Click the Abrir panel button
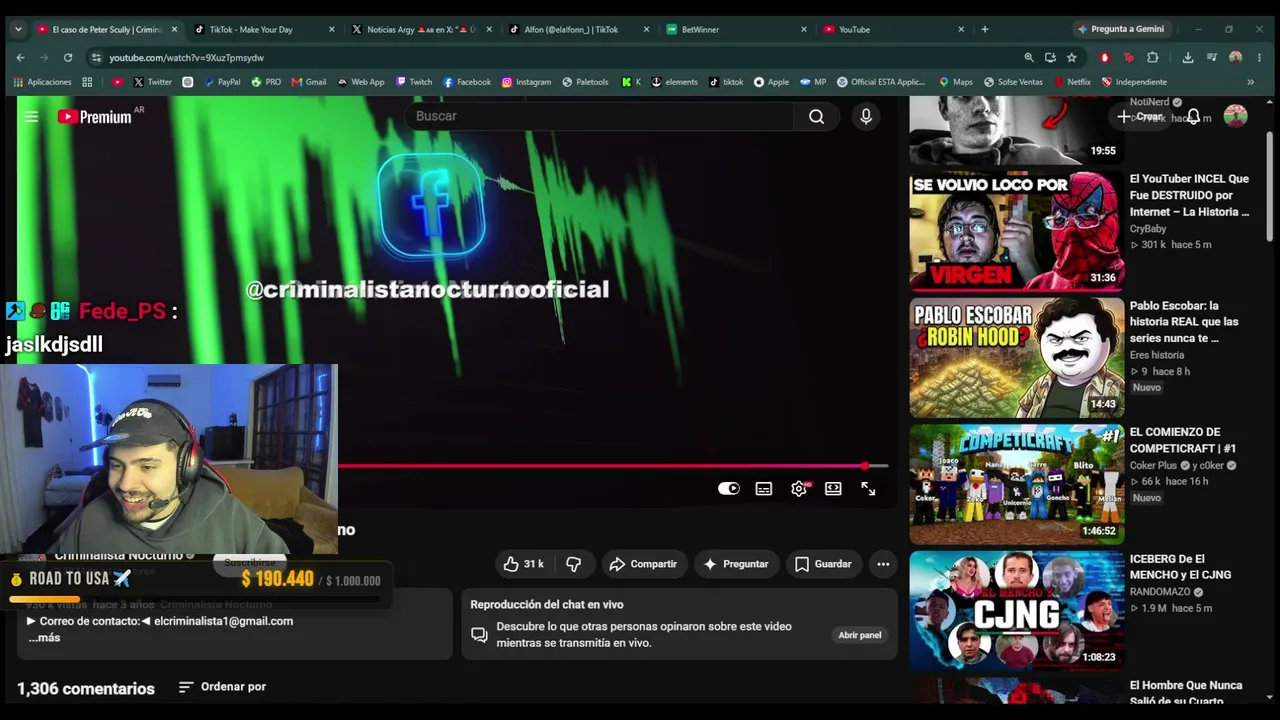Screen dimensions: 1280x720 [x=860, y=635]
